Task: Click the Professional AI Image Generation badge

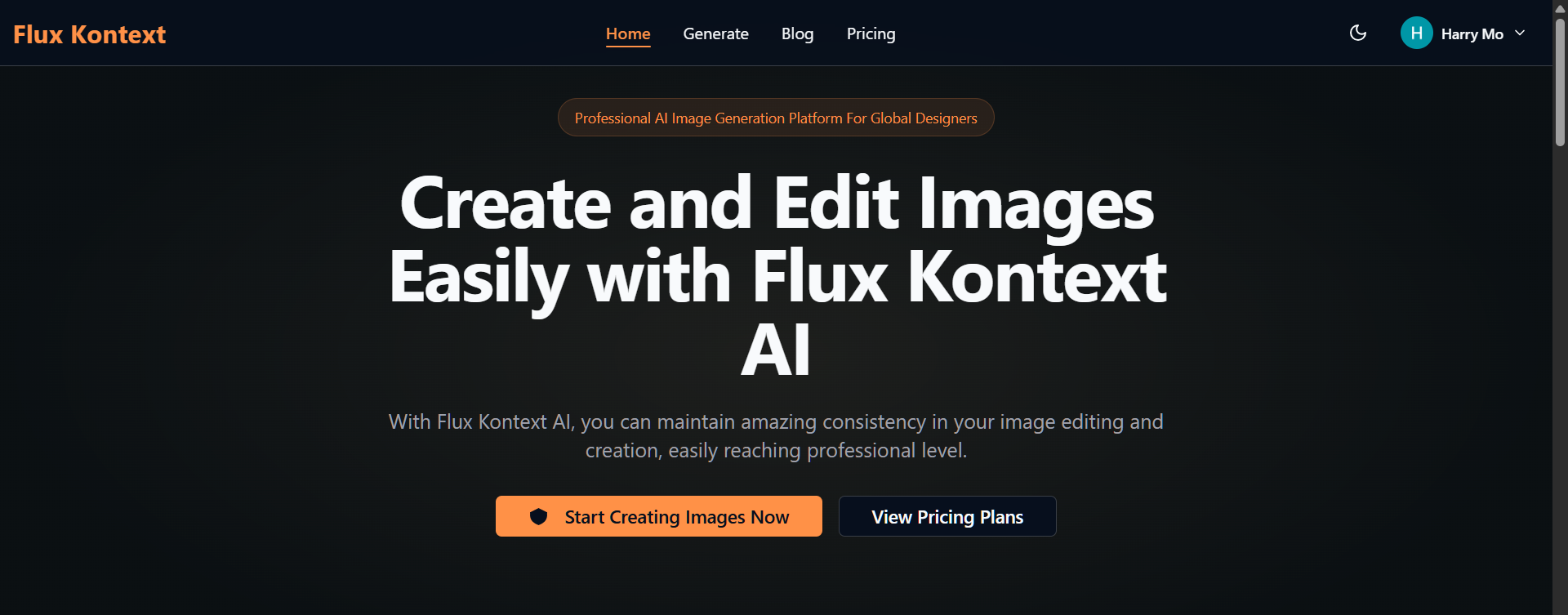Action: 776,118
